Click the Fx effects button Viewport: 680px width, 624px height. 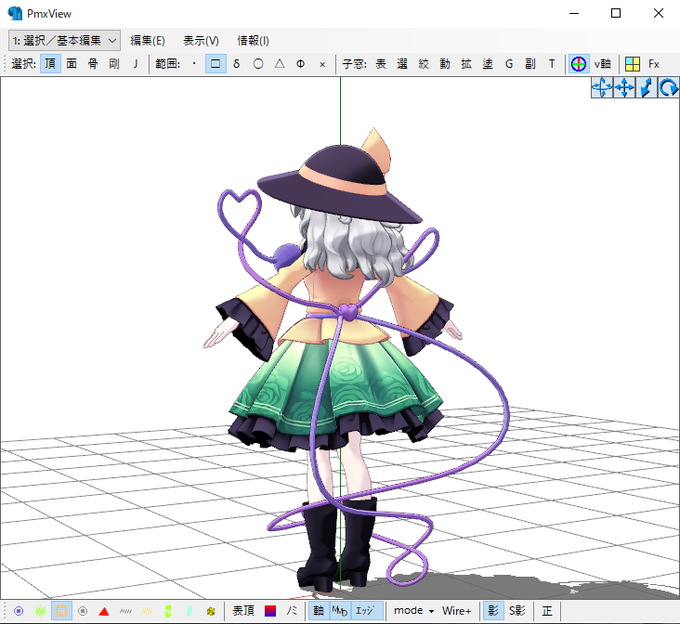pyautogui.click(x=654, y=64)
